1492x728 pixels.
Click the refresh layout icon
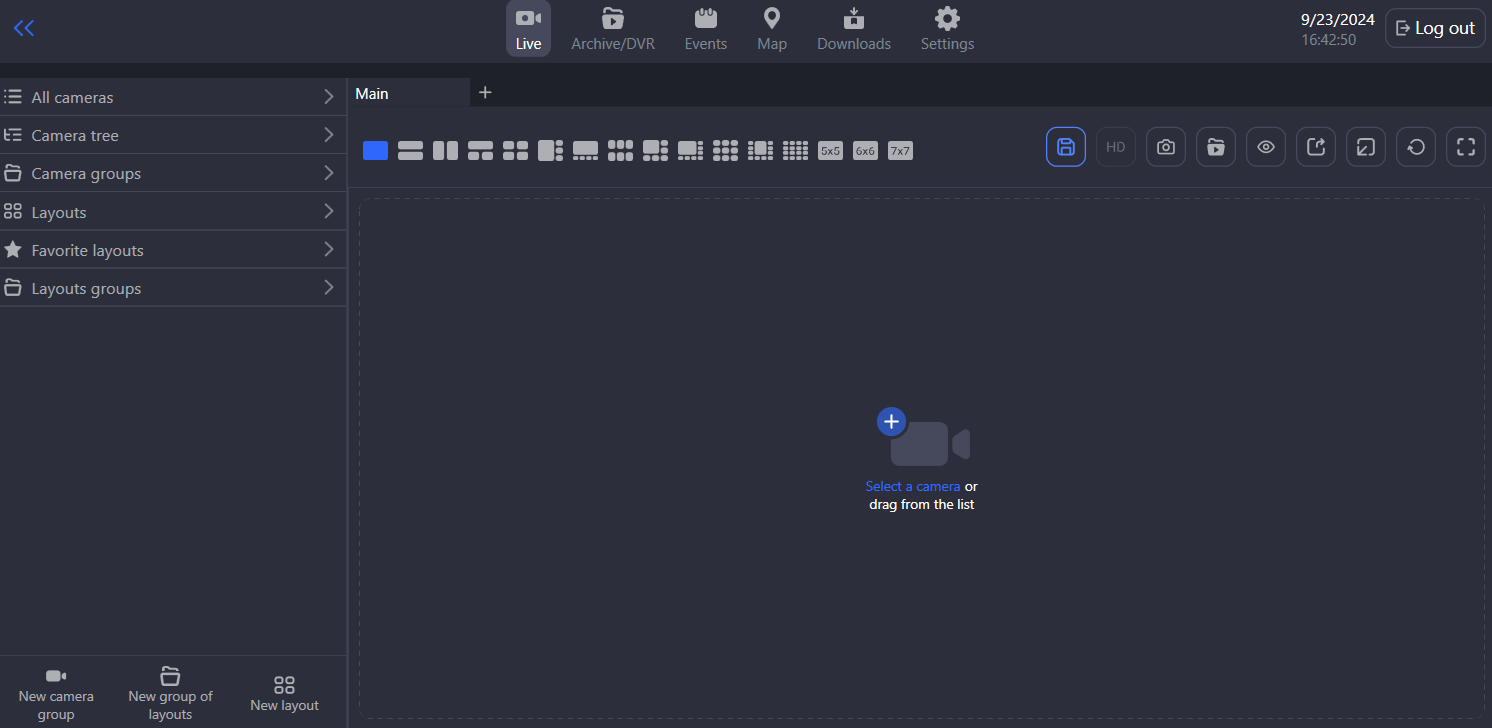click(1415, 147)
